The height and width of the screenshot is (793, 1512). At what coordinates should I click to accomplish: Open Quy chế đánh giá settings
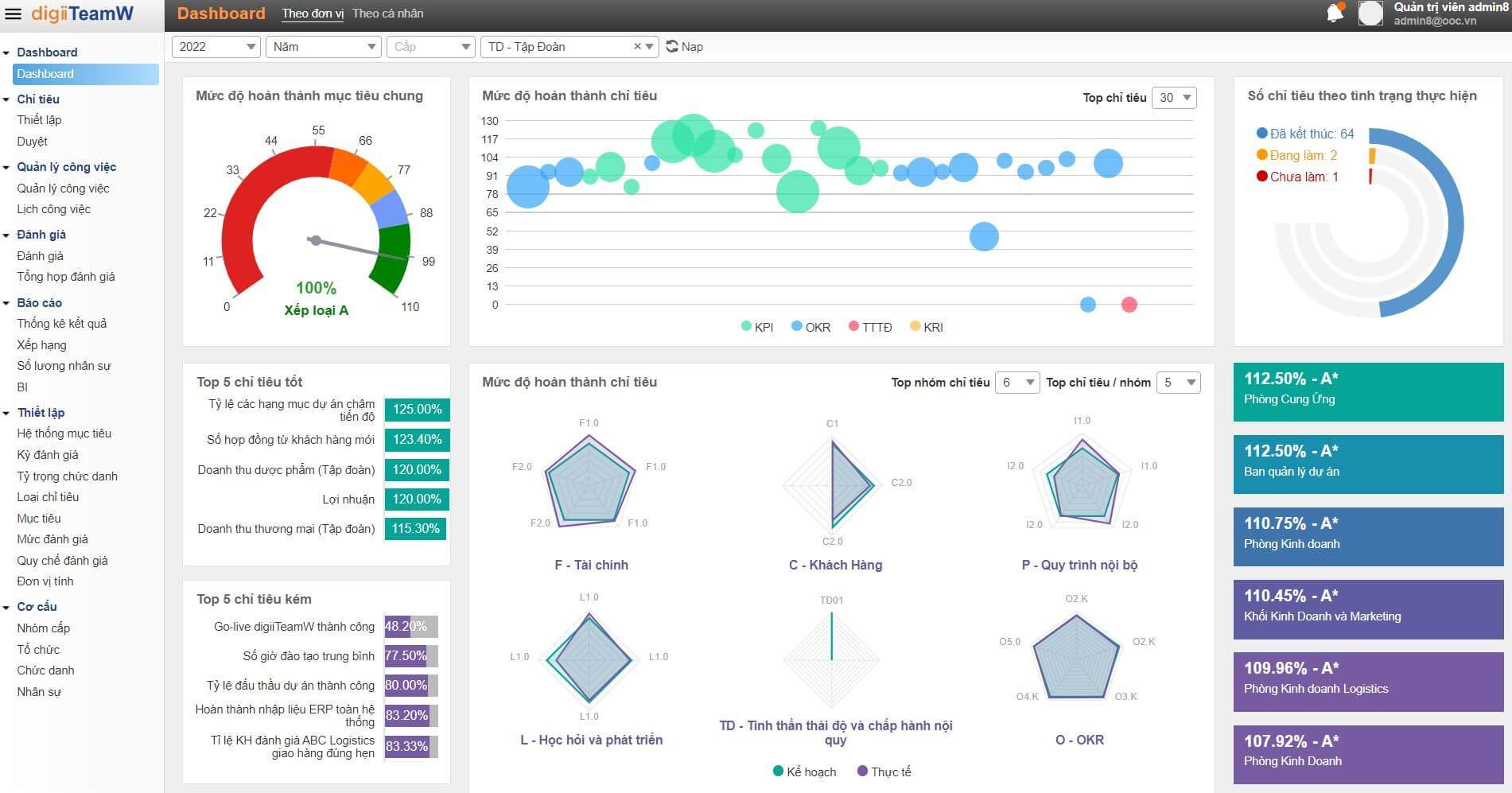click(x=62, y=561)
